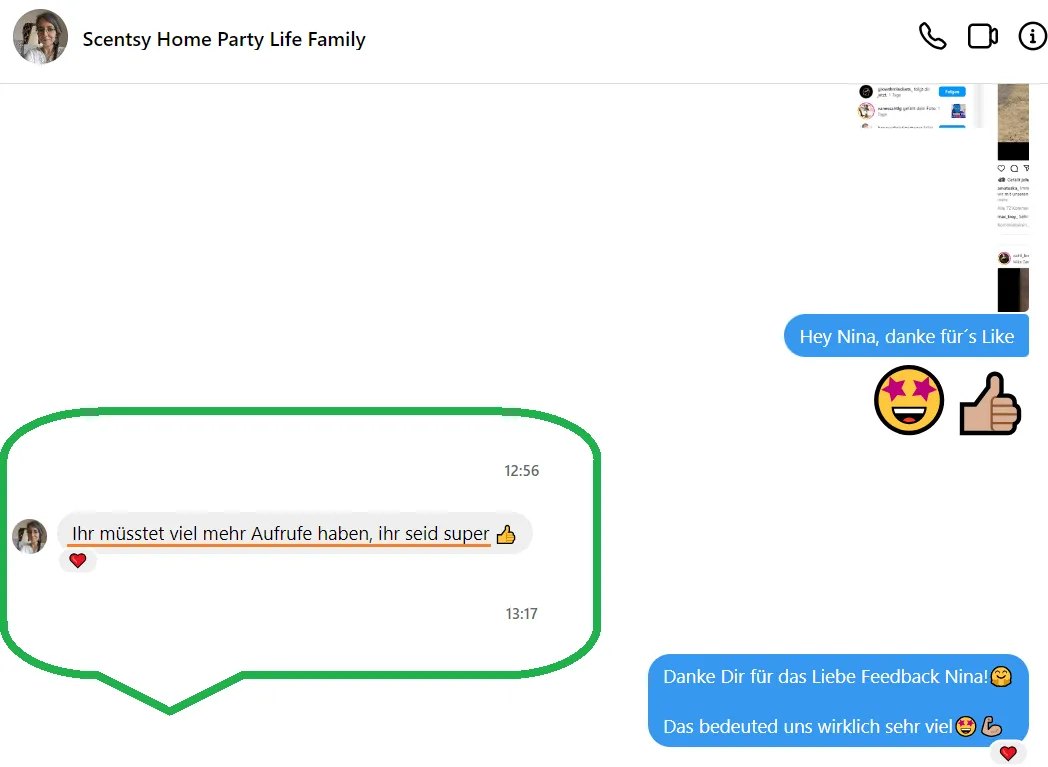Click the thumbs-up emoji in received message
The width and height of the screenshot is (1048, 767).
506,534
